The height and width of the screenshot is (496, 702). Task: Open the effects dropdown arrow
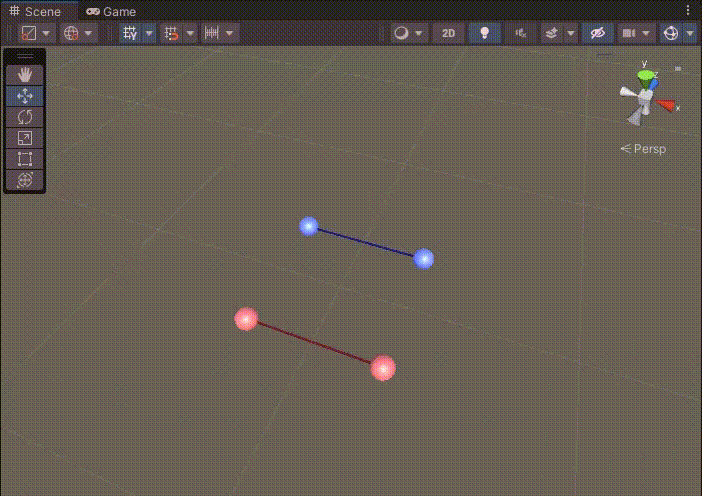click(x=571, y=33)
